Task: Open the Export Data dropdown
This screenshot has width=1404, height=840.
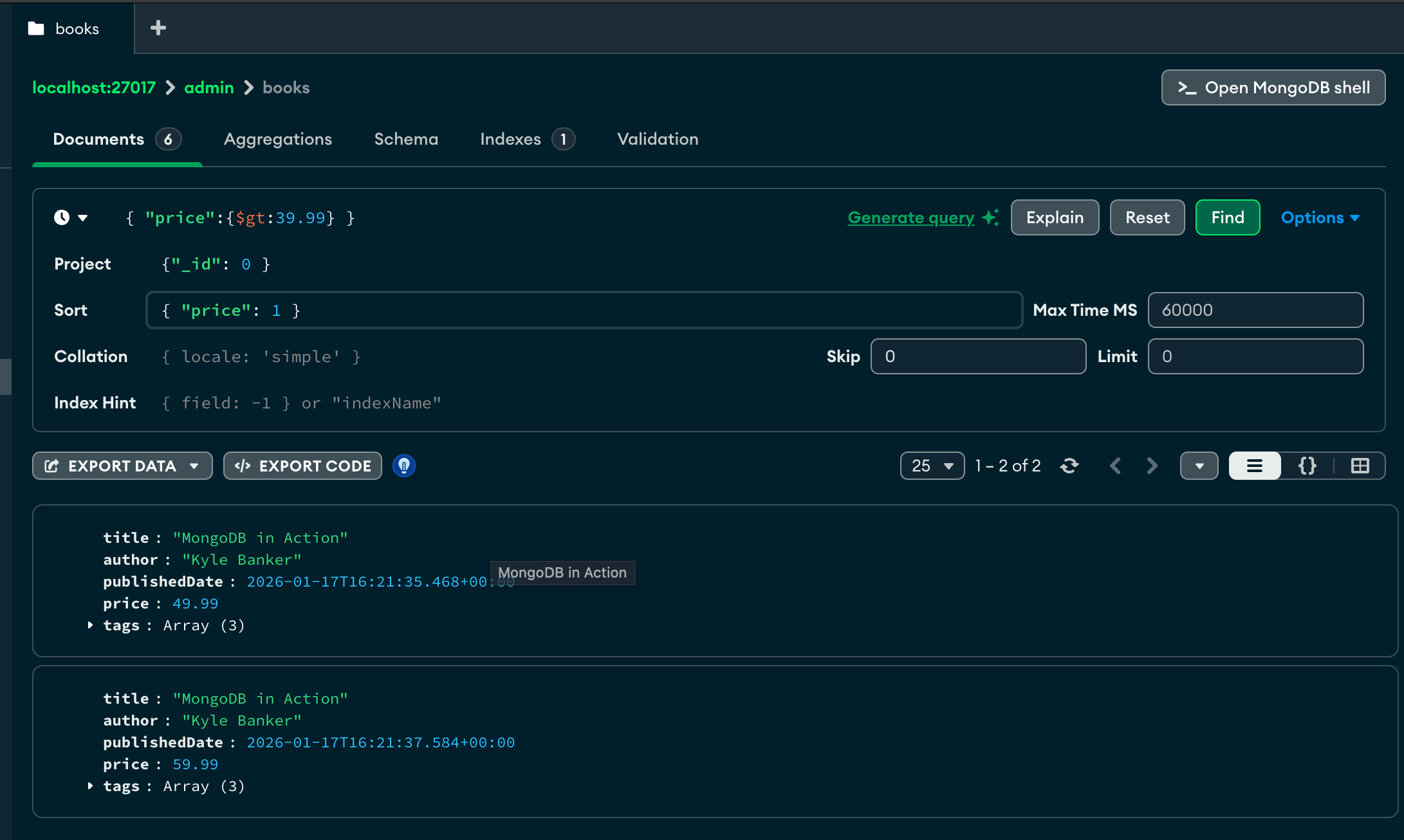Action: [122, 466]
